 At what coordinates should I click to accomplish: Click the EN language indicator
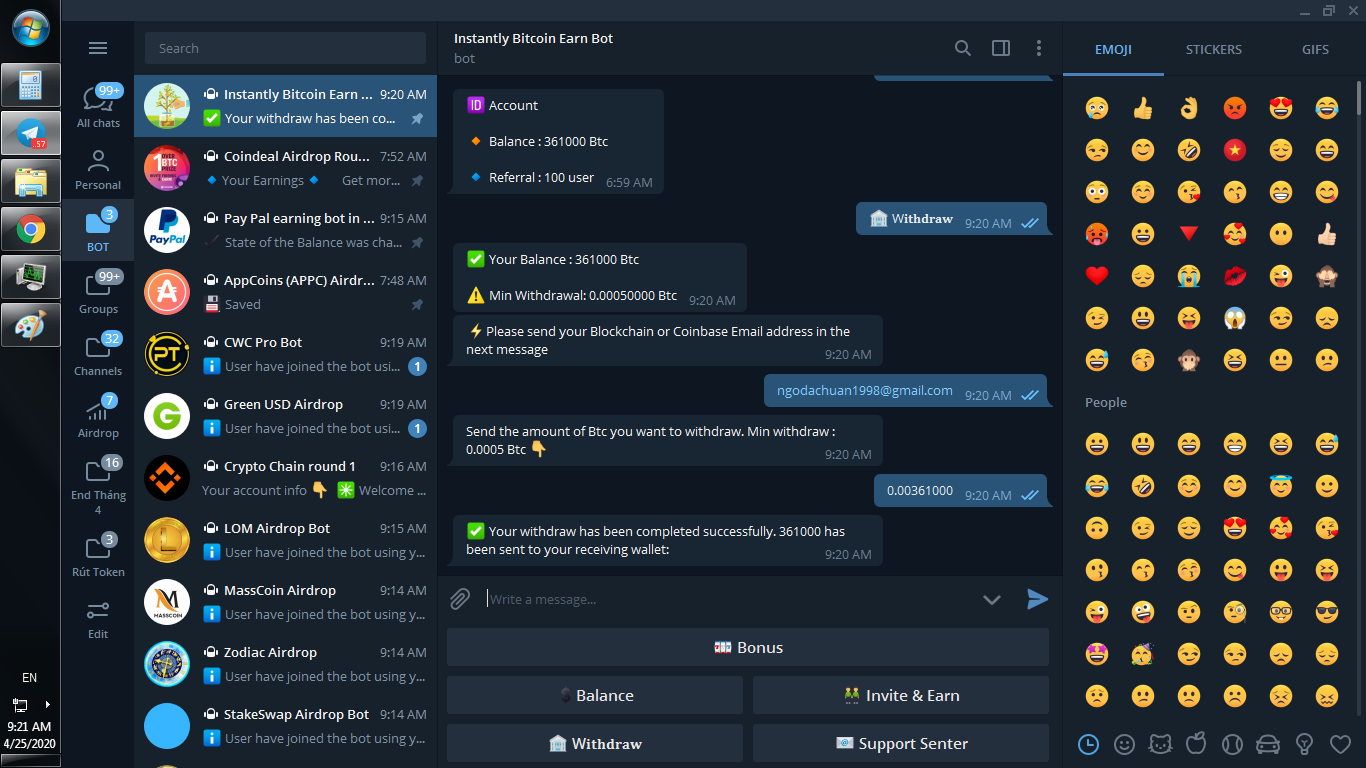point(30,678)
